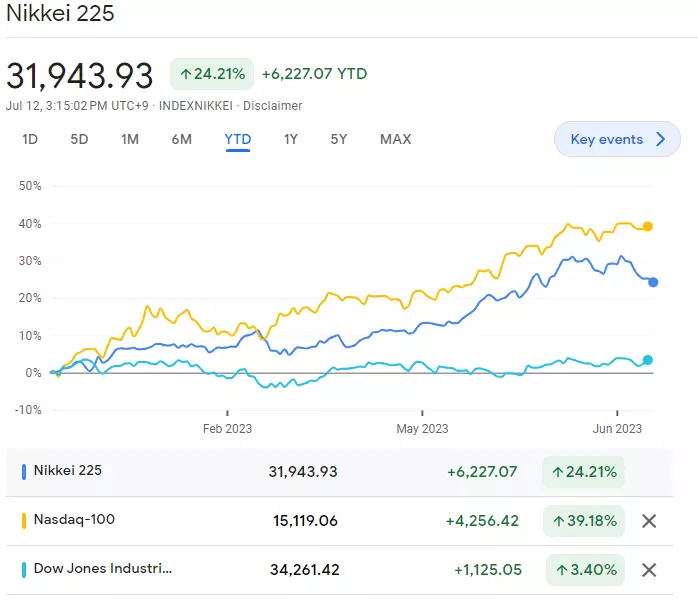
Task: Click the 31,943.93 headline price
Action: tap(80, 76)
